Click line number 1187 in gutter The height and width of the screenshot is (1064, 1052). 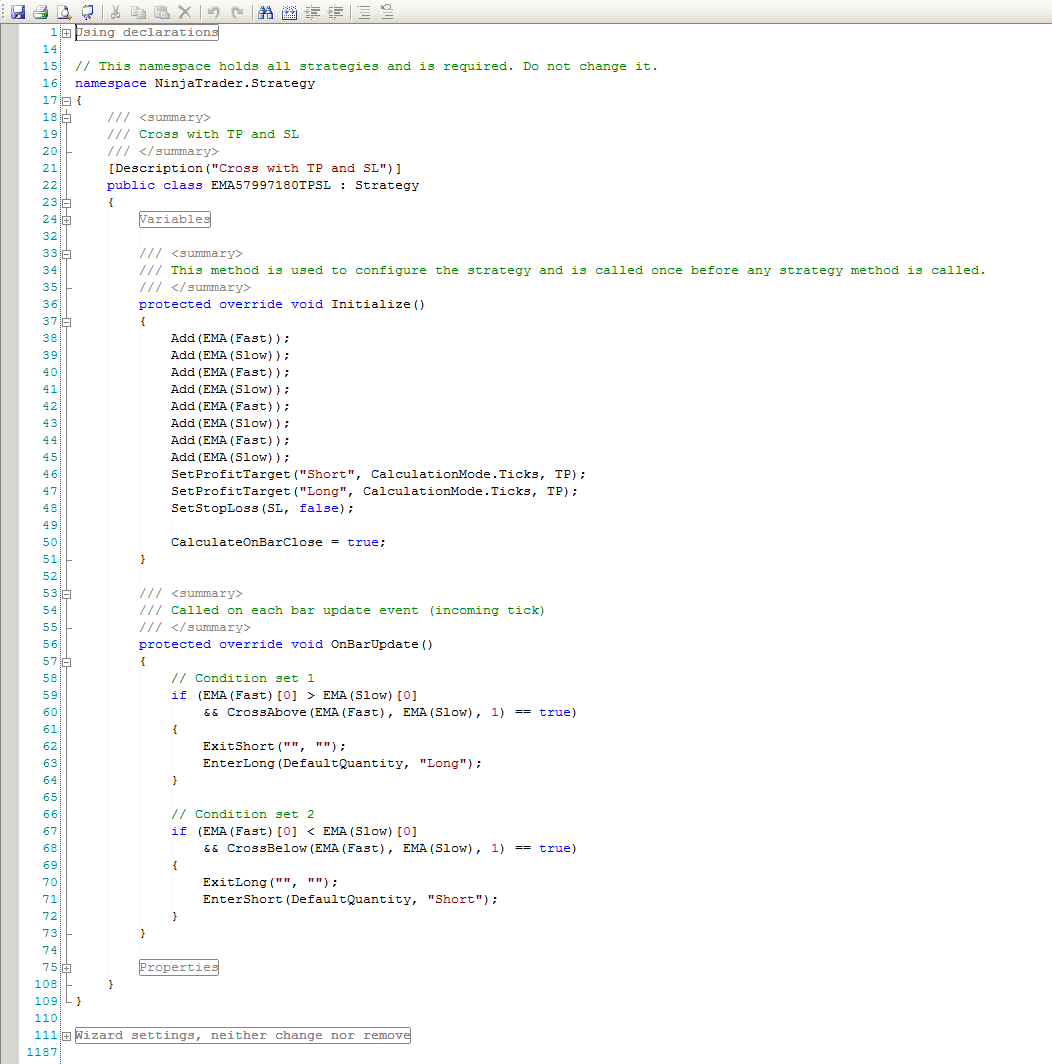point(42,1052)
